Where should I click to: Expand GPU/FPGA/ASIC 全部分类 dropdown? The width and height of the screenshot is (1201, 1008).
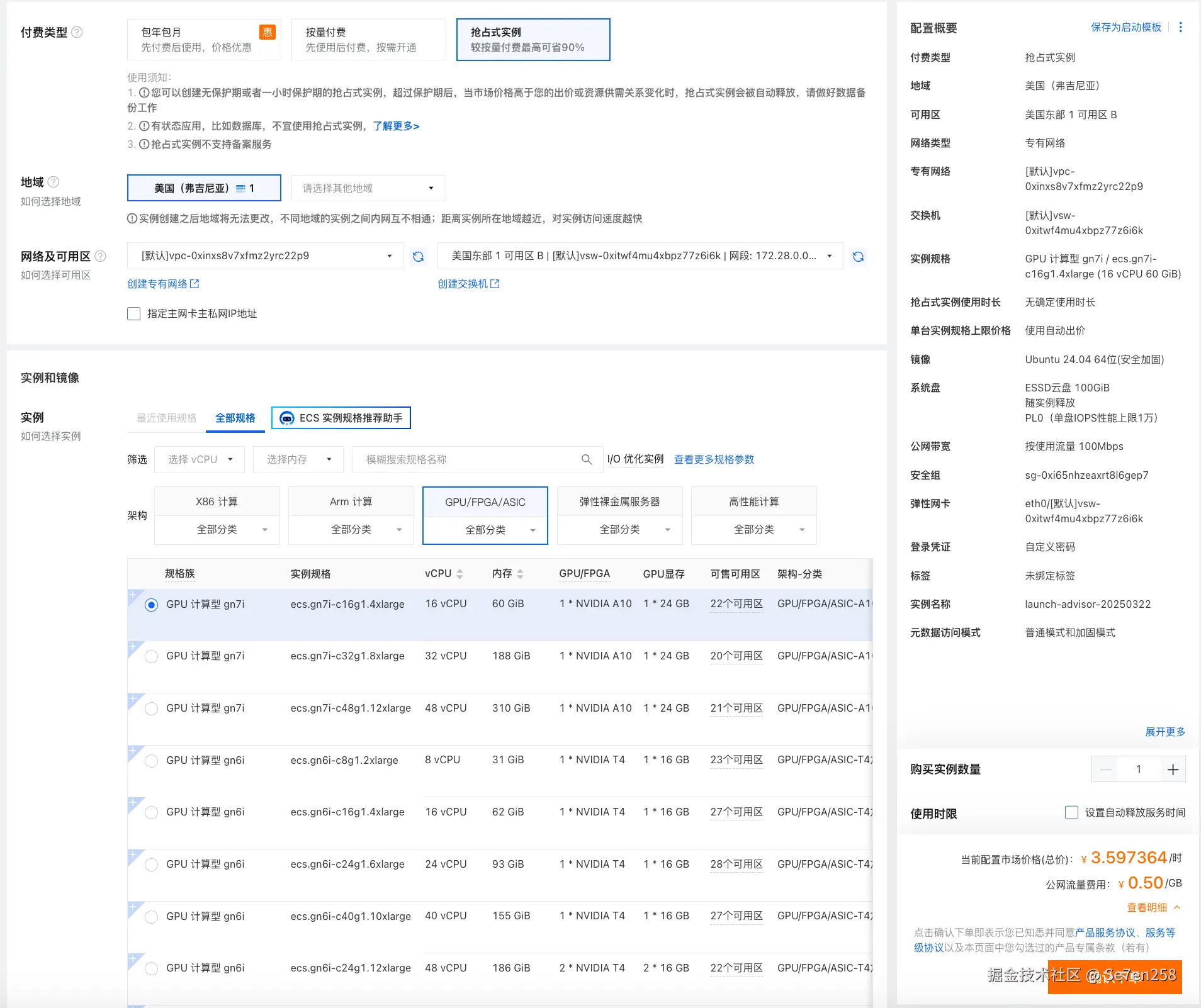[x=485, y=530]
